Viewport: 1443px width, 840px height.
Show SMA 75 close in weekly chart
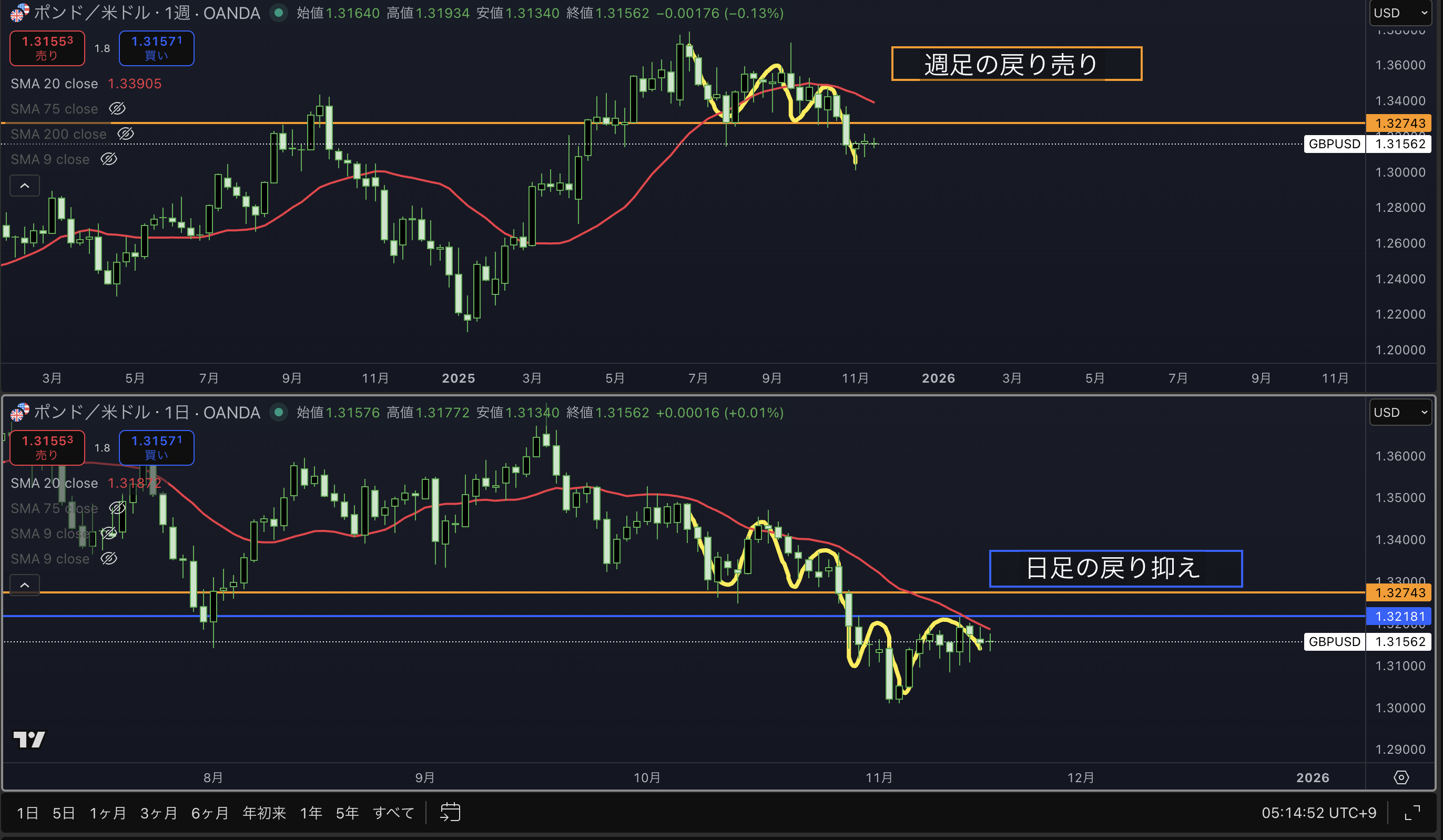coord(117,108)
